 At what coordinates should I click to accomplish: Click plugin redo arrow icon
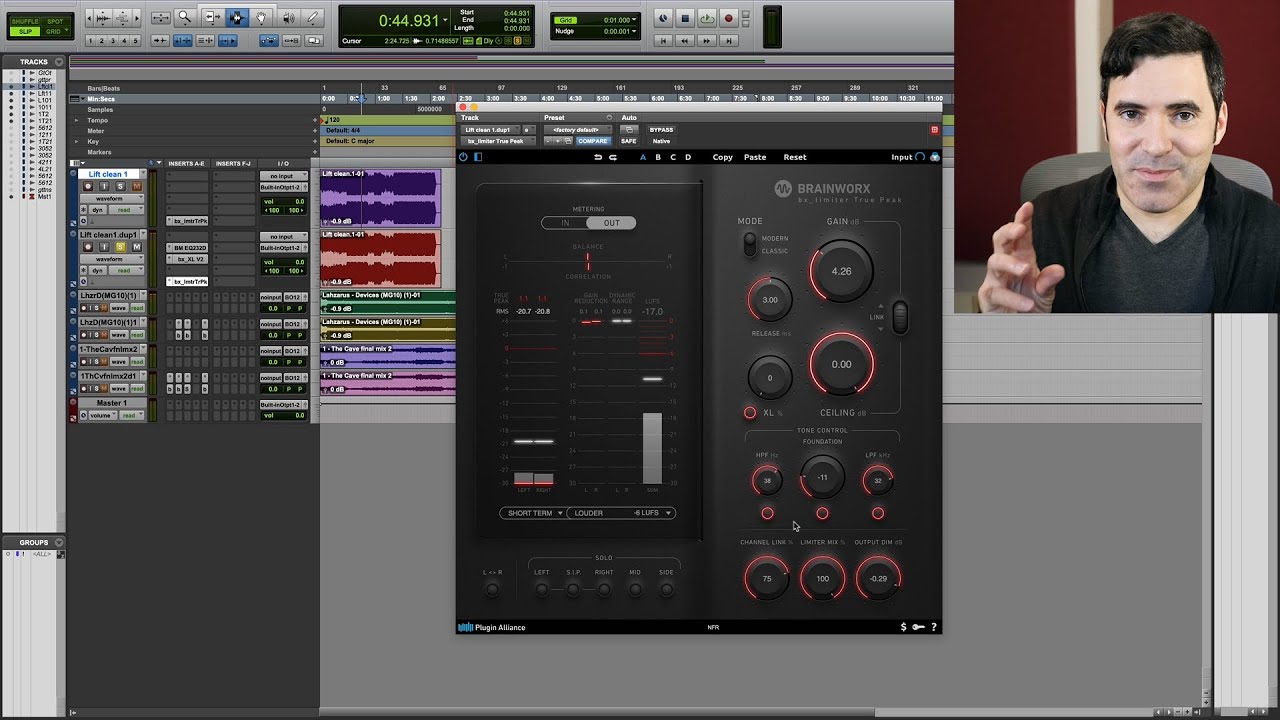pos(613,157)
